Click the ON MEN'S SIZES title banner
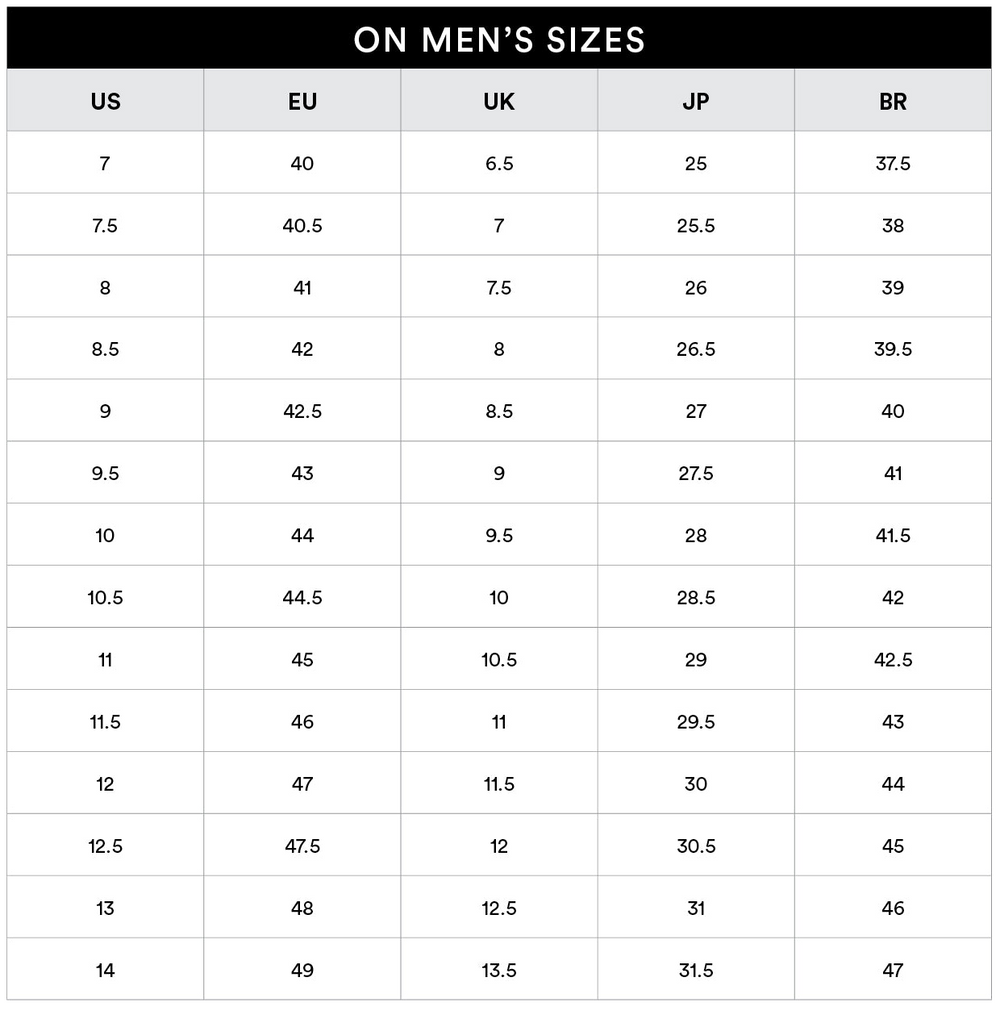The height and width of the screenshot is (1015, 1000). (x=499, y=38)
